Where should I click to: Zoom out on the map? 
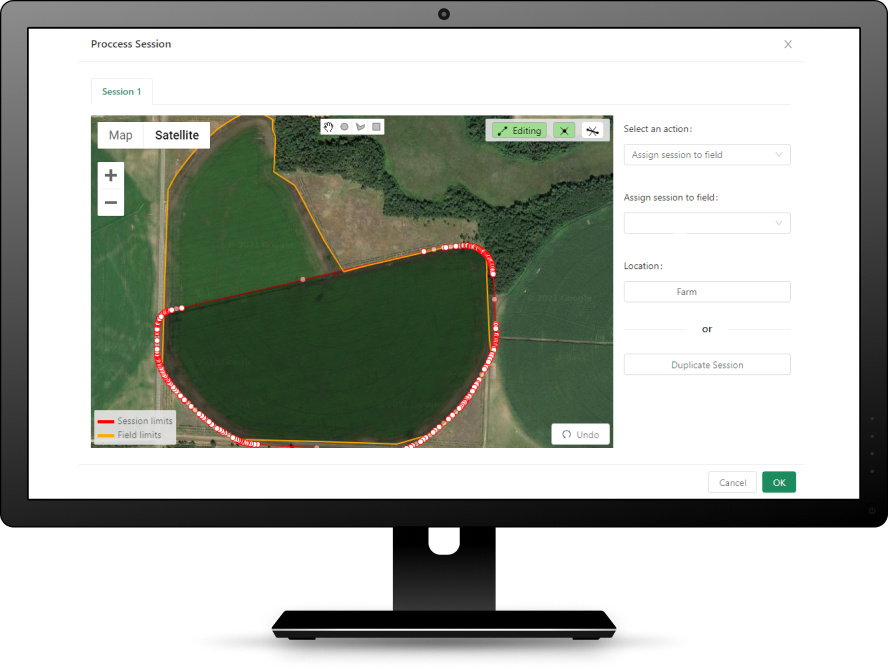pyautogui.click(x=111, y=202)
